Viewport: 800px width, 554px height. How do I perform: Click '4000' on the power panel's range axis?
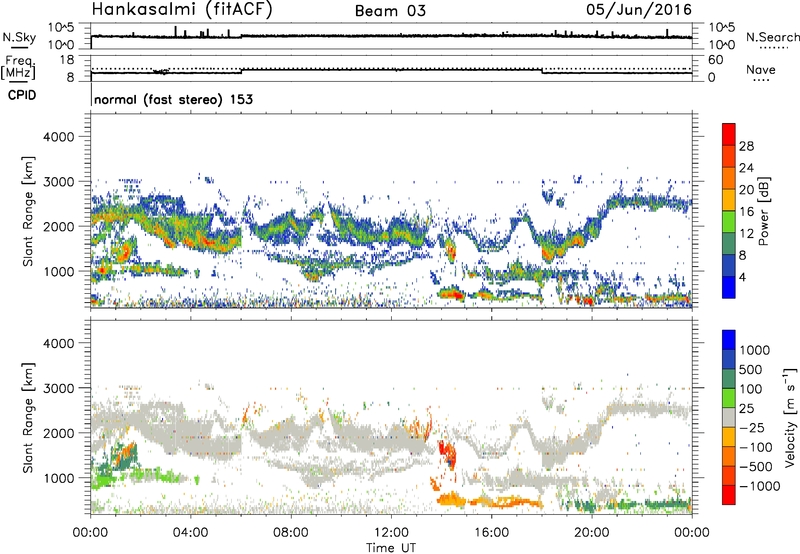tap(58, 137)
